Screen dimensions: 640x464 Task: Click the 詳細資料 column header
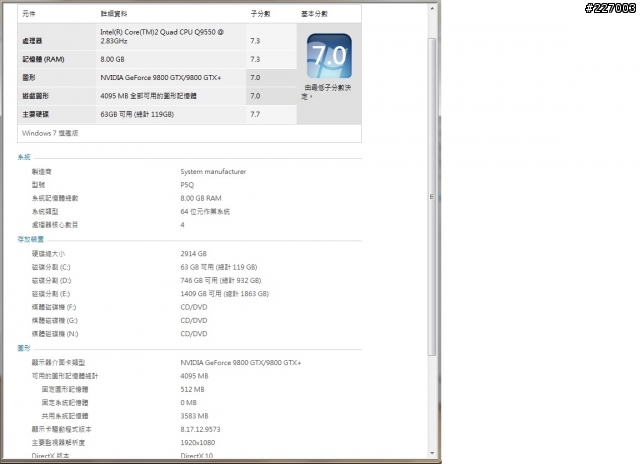coord(114,13)
